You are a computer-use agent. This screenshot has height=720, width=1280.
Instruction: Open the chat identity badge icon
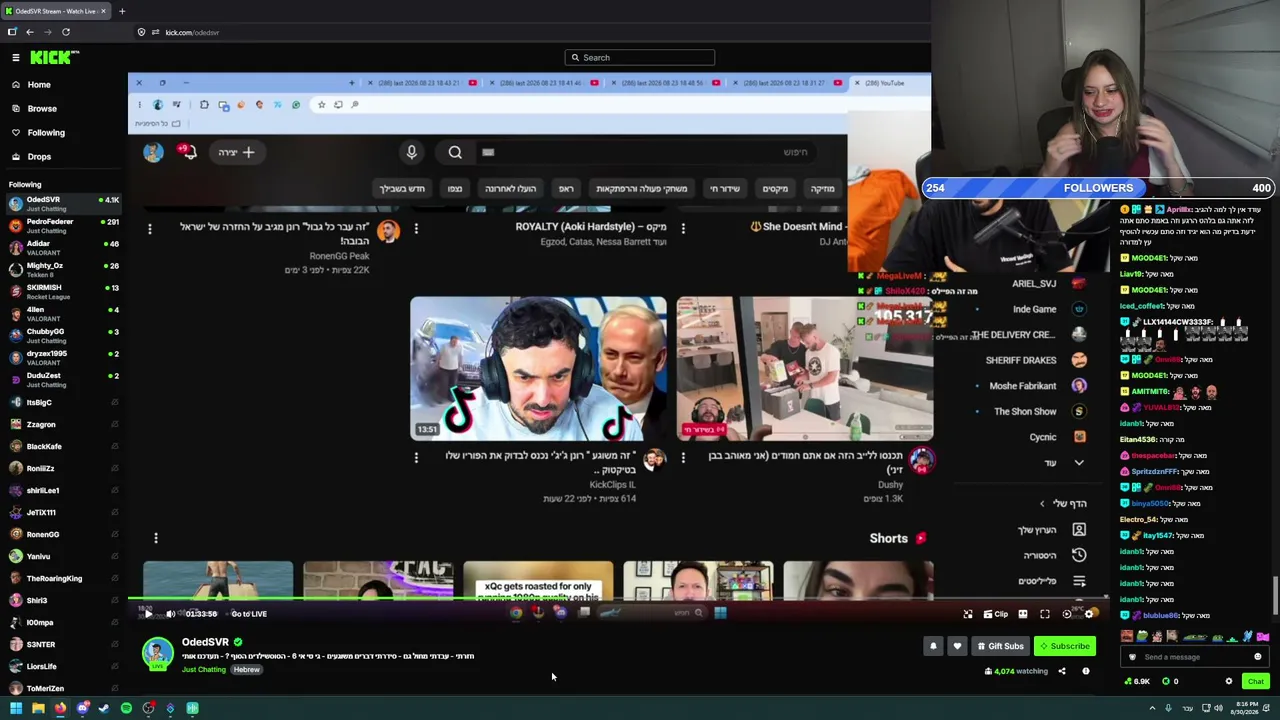(x=1132, y=657)
